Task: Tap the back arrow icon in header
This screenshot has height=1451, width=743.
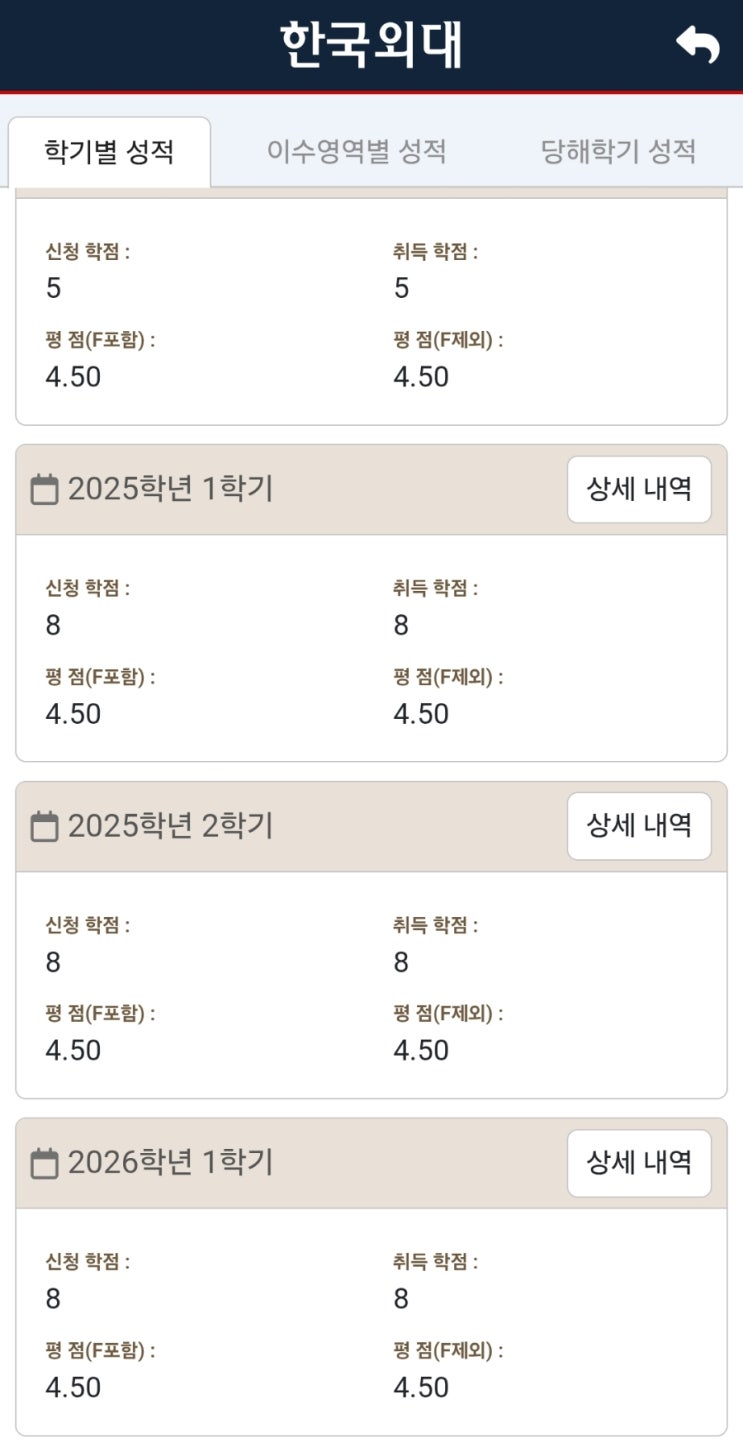Action: [698, 45]
